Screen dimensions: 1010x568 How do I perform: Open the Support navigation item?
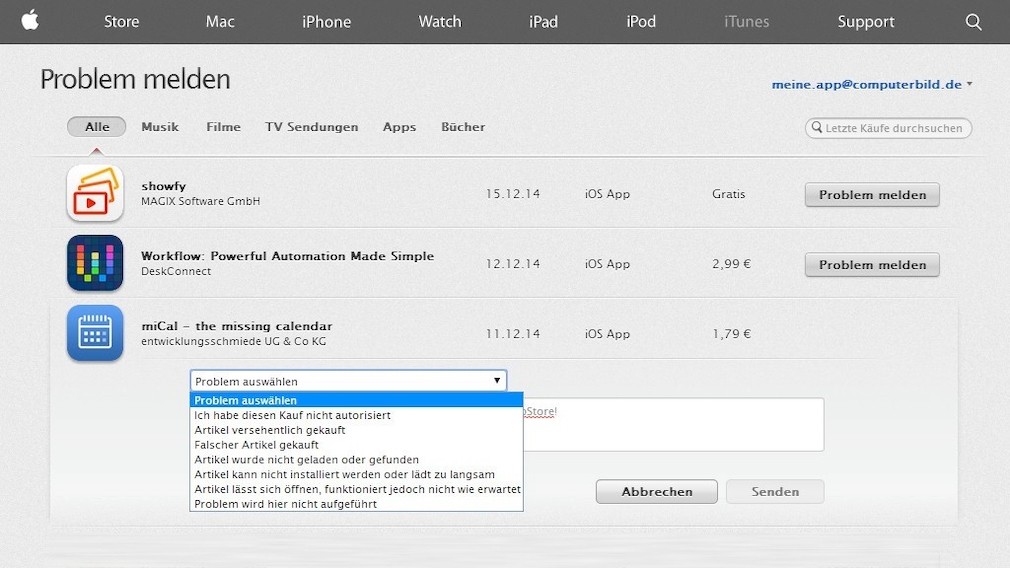[866, 22]
